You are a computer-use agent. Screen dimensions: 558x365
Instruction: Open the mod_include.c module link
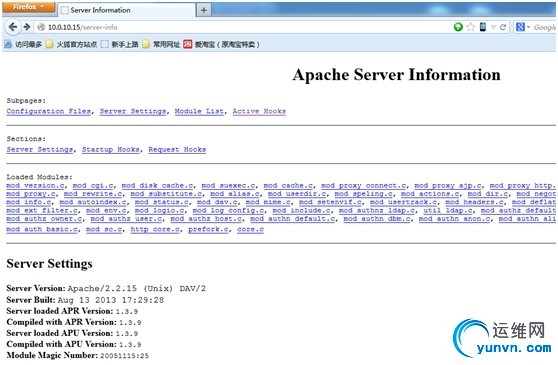[x=301, y=211]
